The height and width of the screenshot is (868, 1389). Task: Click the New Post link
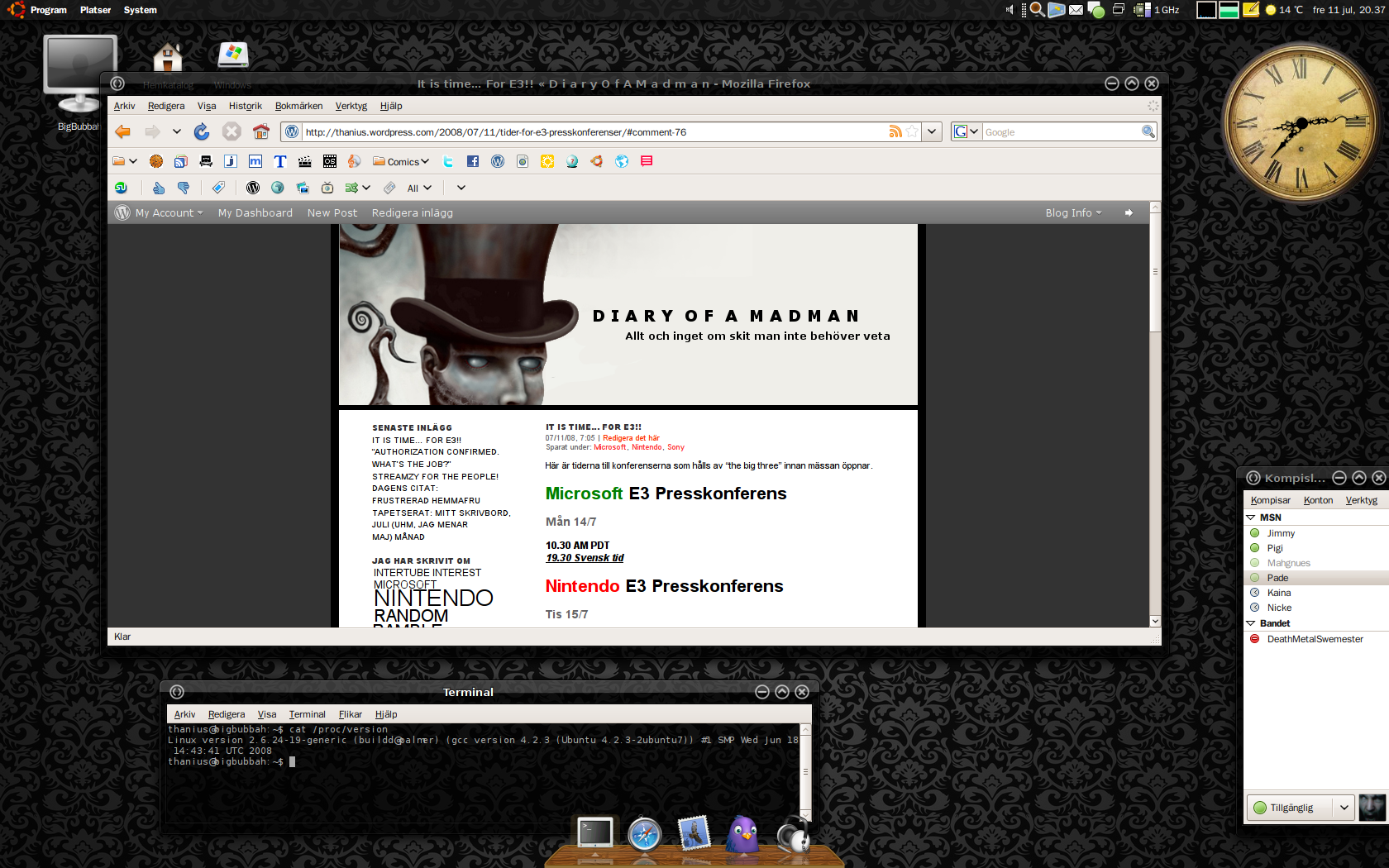point(332,213)
